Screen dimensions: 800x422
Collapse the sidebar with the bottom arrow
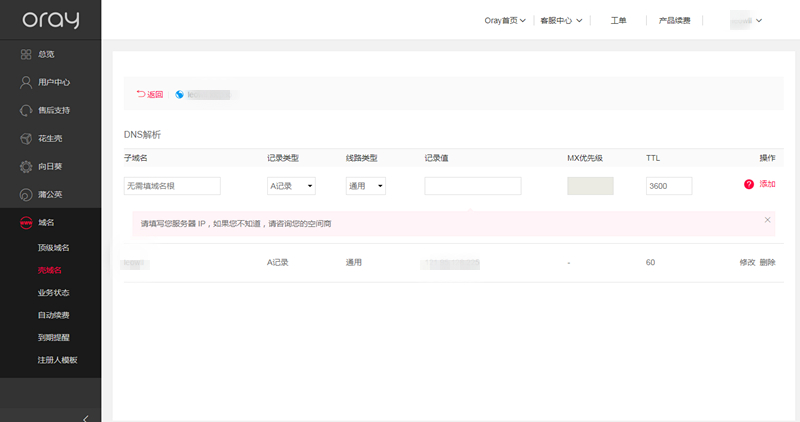click(85, 416)
